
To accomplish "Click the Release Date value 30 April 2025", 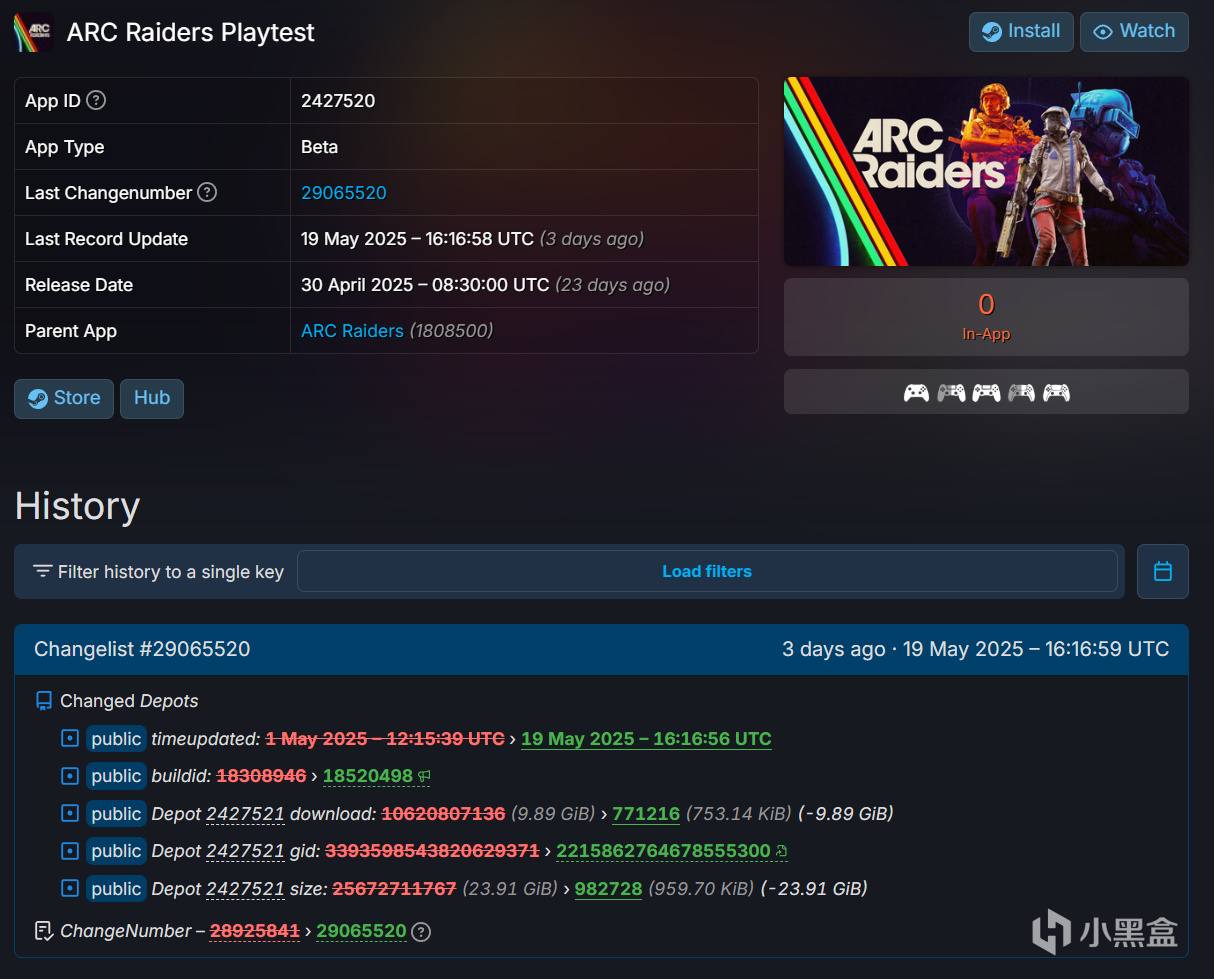I will click(x=425, y=285).
